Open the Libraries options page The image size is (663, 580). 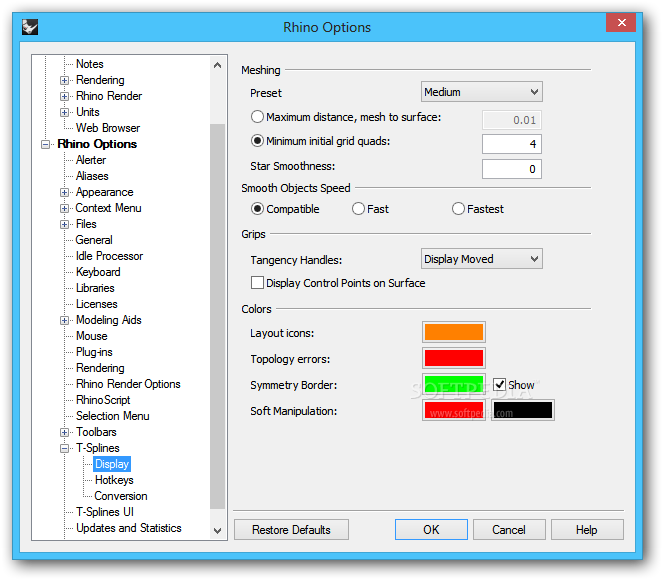pyautogui.click(x=95, y=288)
